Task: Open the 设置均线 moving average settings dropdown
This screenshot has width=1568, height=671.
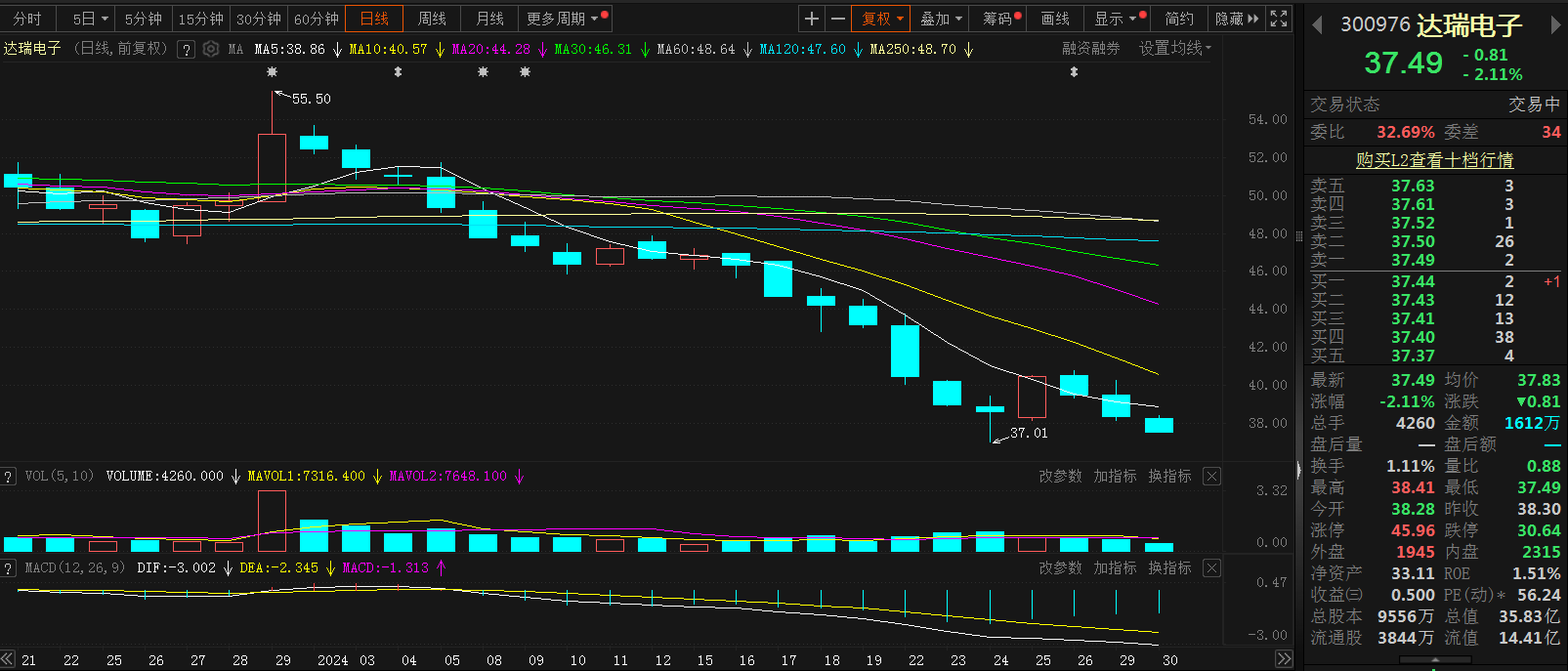Action: [1175, 49]
